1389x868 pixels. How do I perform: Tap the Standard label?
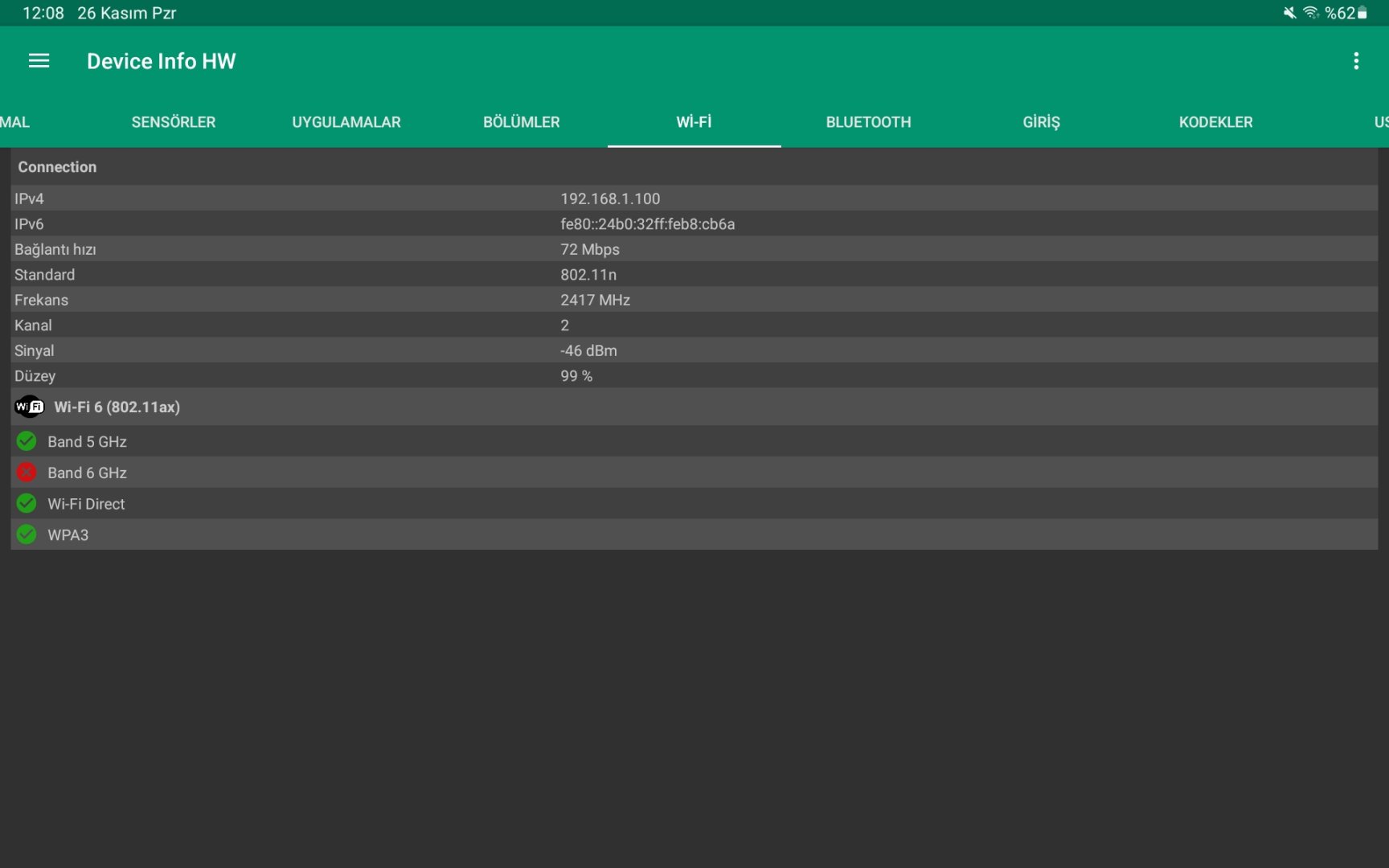44,275
